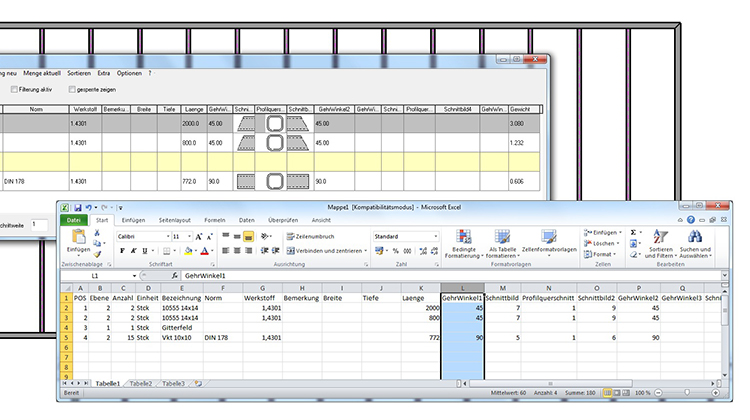Increase font size with the large A
The image size is (750, 420).
199,236
